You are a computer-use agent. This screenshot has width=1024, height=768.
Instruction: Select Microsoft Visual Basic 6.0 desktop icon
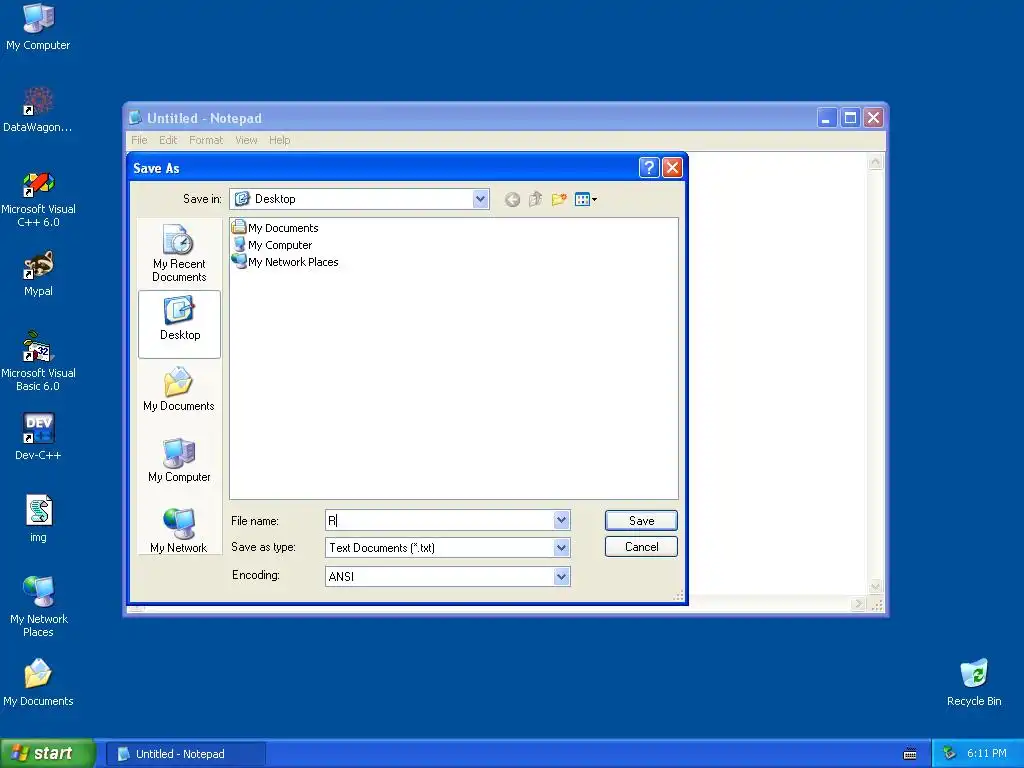pyautogui.click(x=38, y=362)
